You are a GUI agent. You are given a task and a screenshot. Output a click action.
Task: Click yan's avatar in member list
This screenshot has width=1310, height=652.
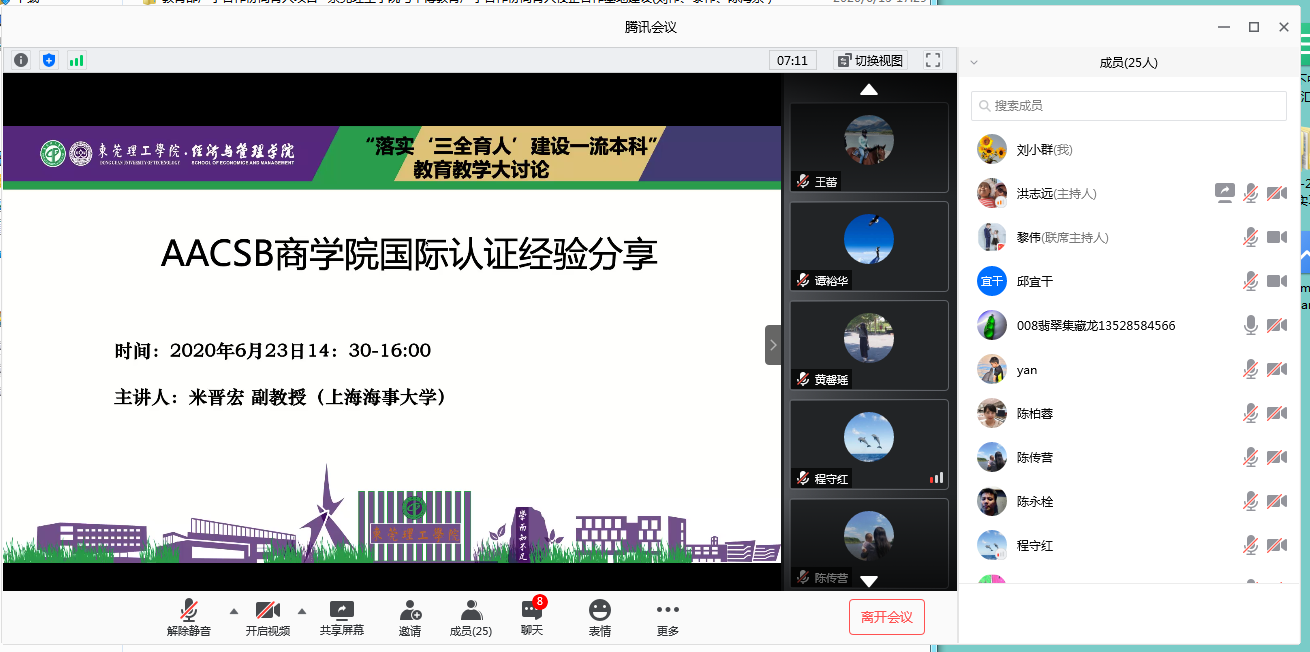pyautogui.click(x=992, y=369)
